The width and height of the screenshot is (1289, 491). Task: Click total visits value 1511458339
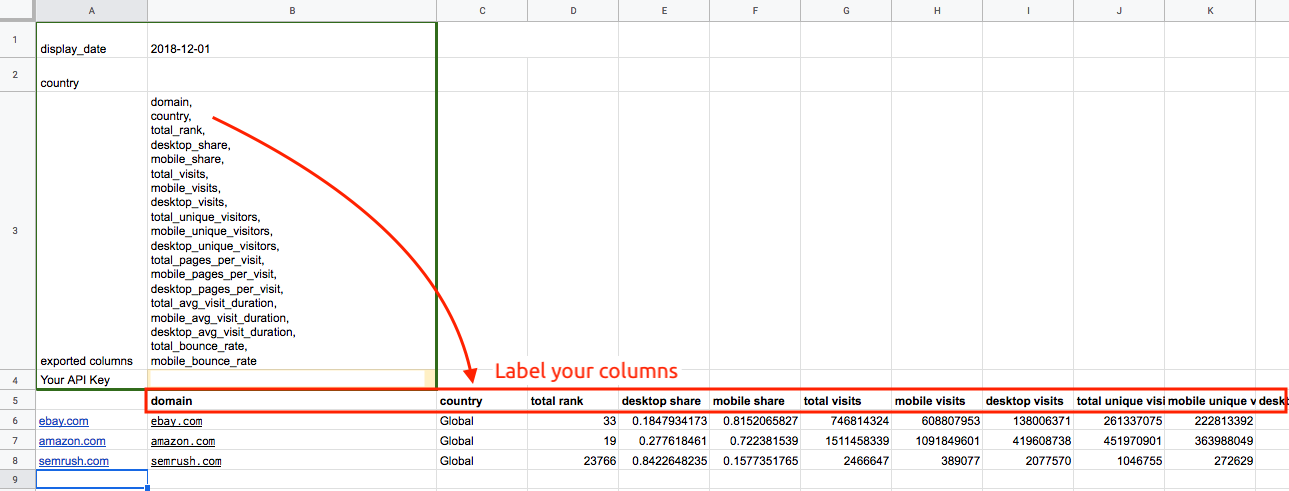[x=846, y=441]
